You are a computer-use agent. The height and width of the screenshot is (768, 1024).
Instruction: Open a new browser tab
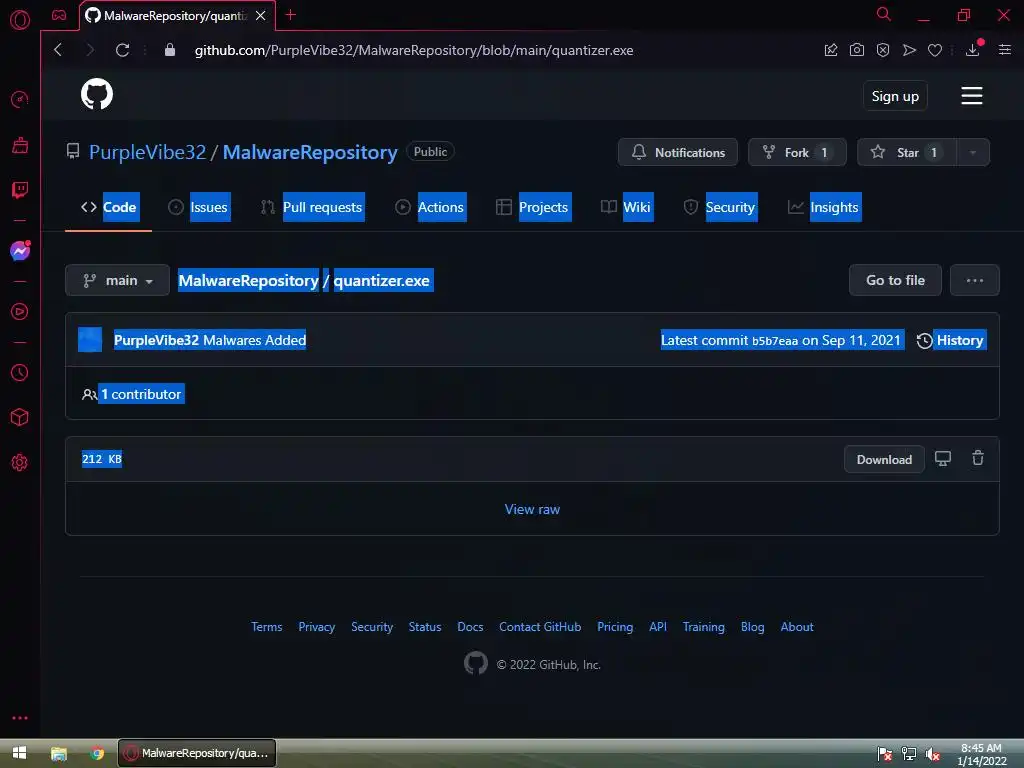pyautogui.click(x=291, y=14)
